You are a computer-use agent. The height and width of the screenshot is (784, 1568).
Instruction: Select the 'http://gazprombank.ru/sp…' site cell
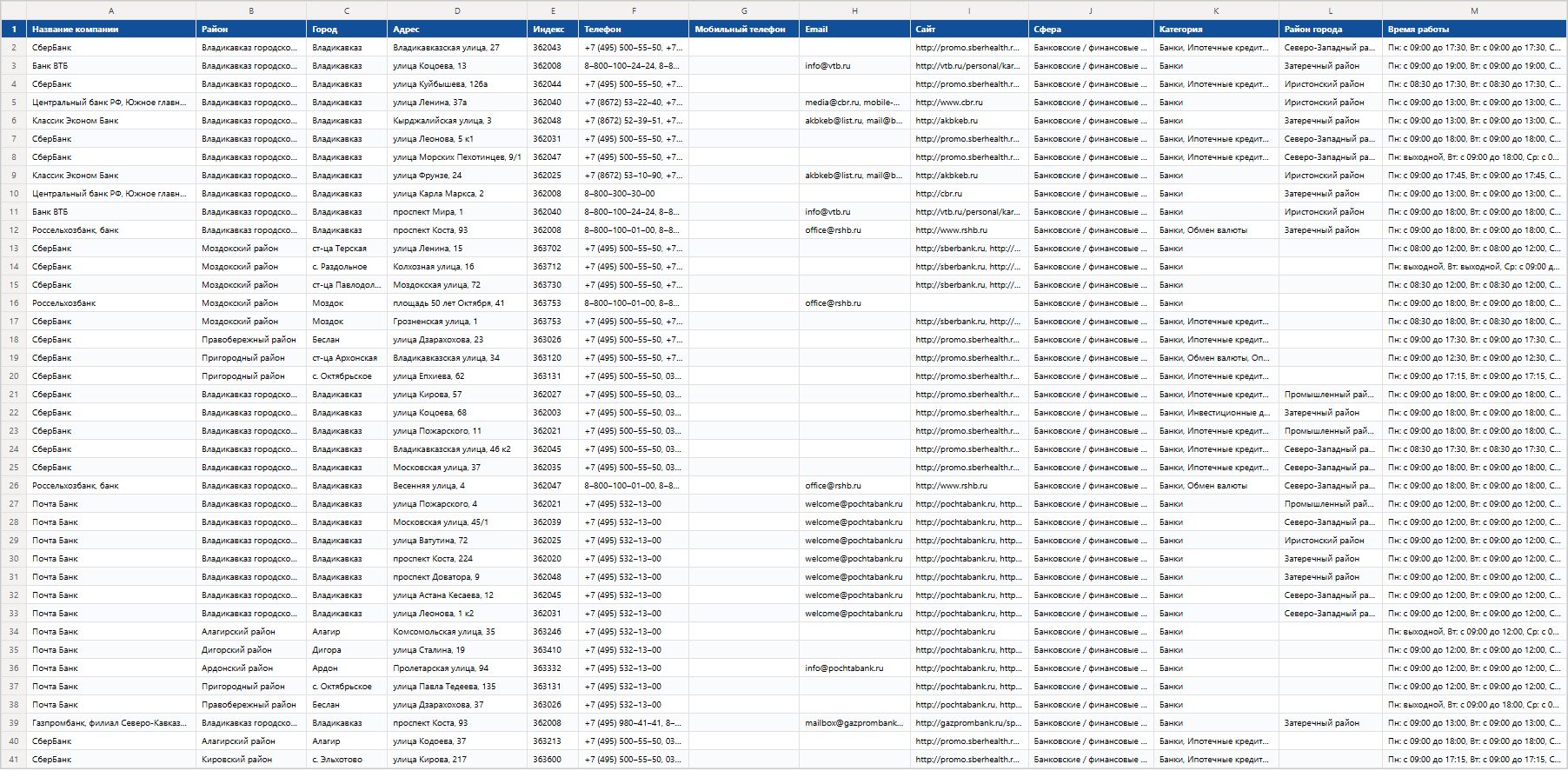coord(969,723)
